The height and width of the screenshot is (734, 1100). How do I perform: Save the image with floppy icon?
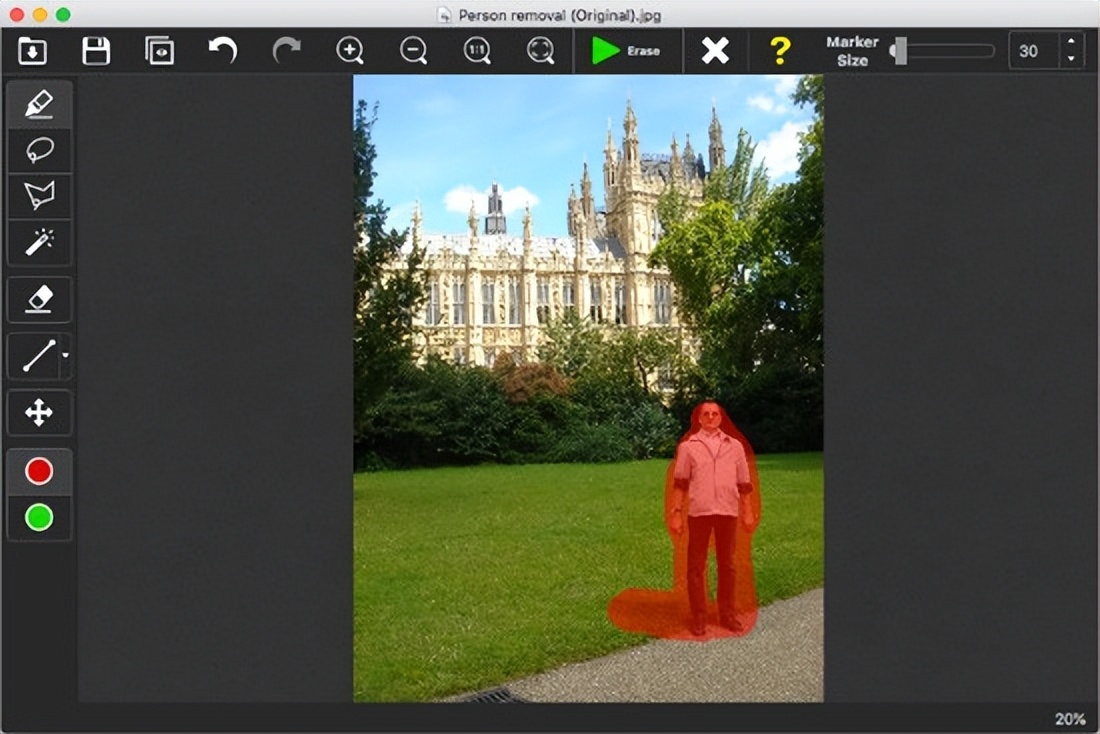click(96, 51)
